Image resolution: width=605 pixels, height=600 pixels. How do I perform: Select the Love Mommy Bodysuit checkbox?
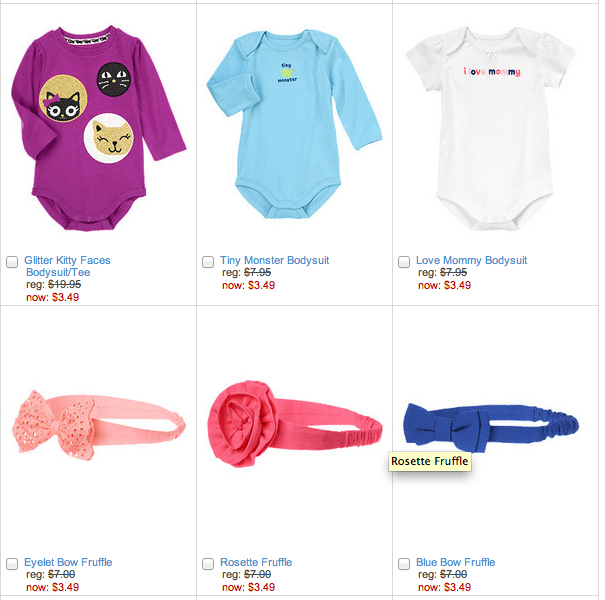click(404, 262)
